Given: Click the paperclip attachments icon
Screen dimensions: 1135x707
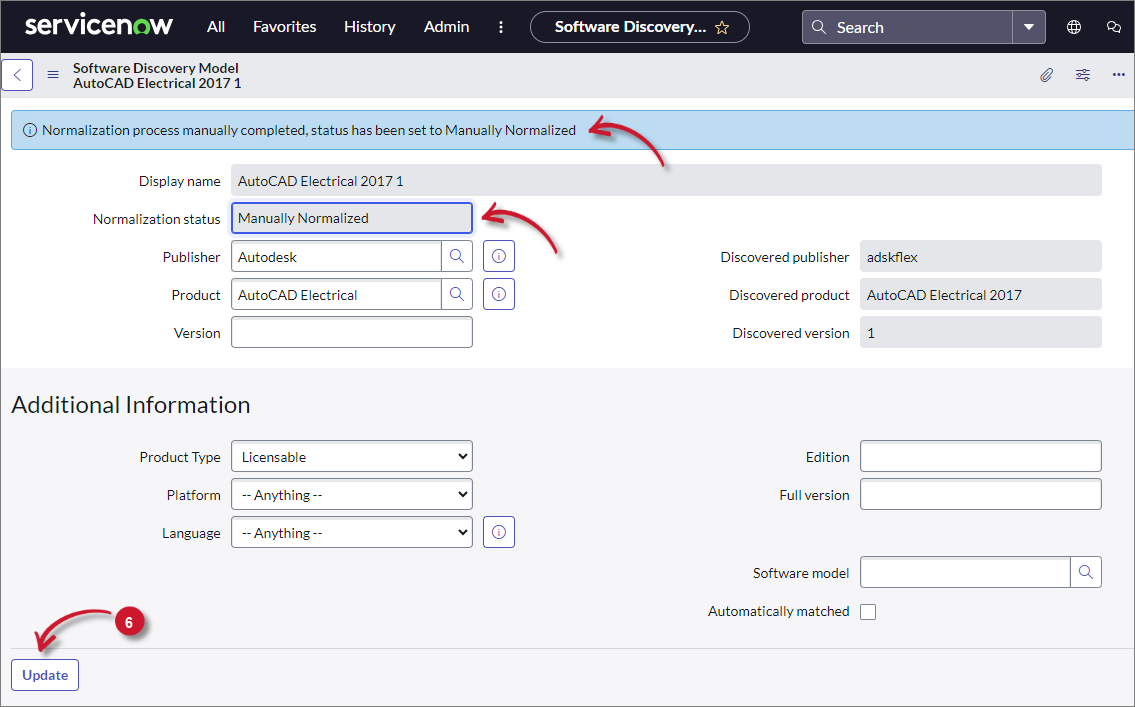Looking at the screenshot, I should tap(1046, 75).
